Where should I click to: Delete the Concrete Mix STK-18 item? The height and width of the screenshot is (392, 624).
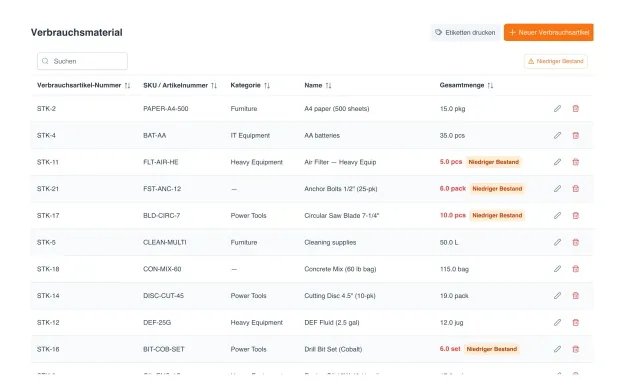pos(575,269)
